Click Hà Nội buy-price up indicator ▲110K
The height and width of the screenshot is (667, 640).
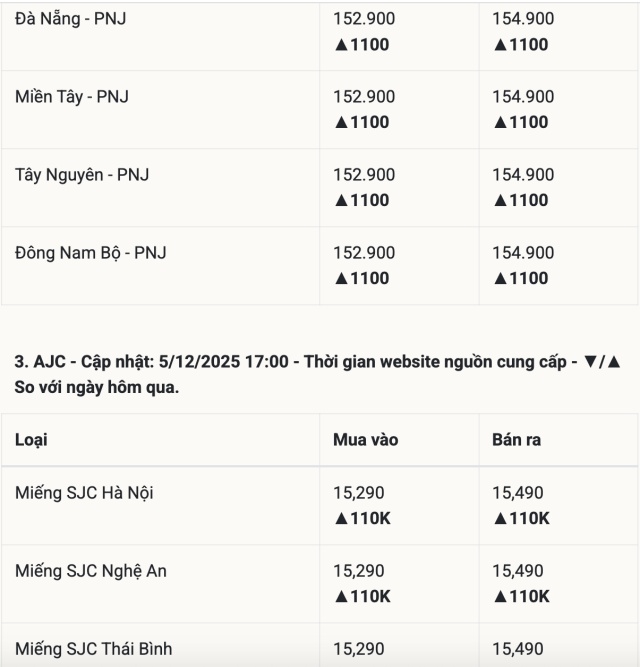(x=362, y=518)
